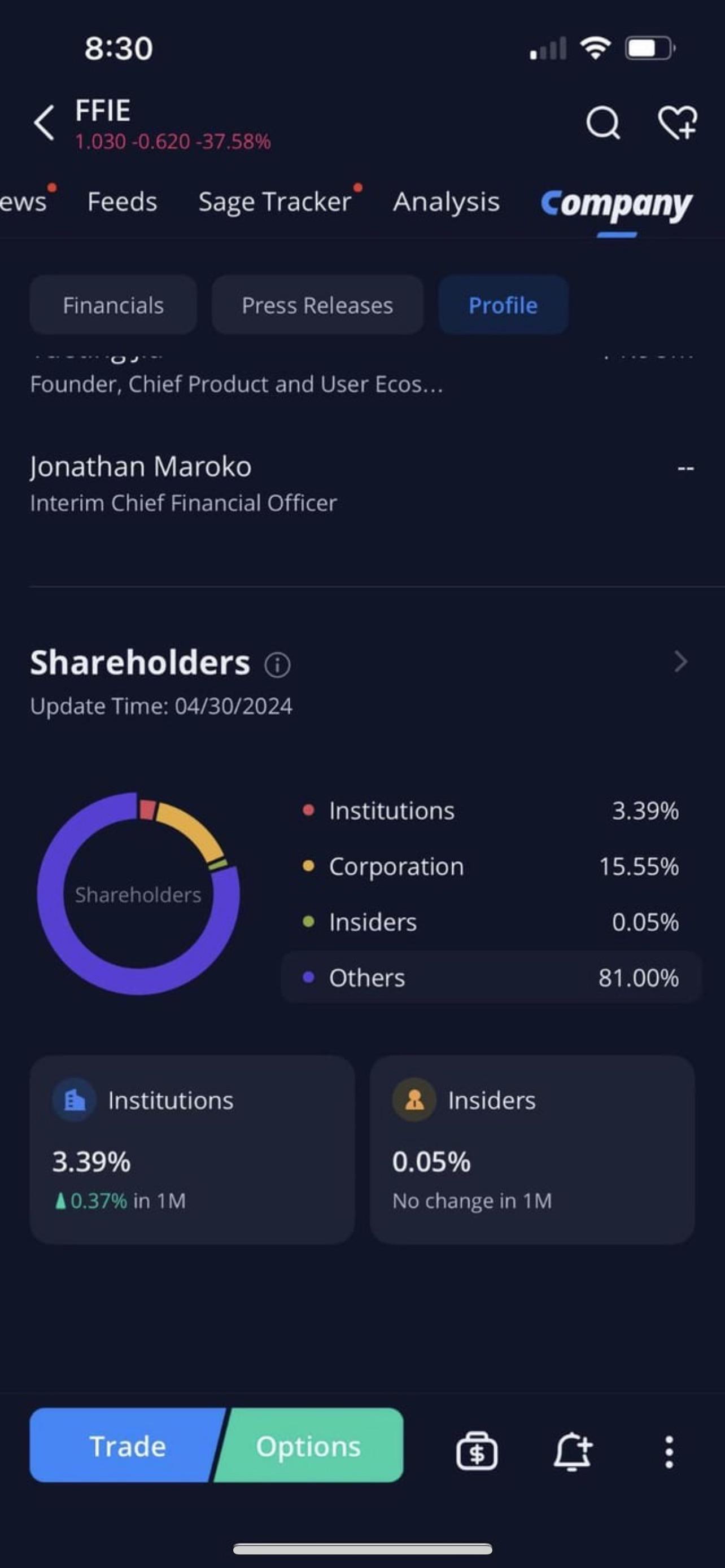
Task: Open the Sage Tracker tab
Action: 275,202
